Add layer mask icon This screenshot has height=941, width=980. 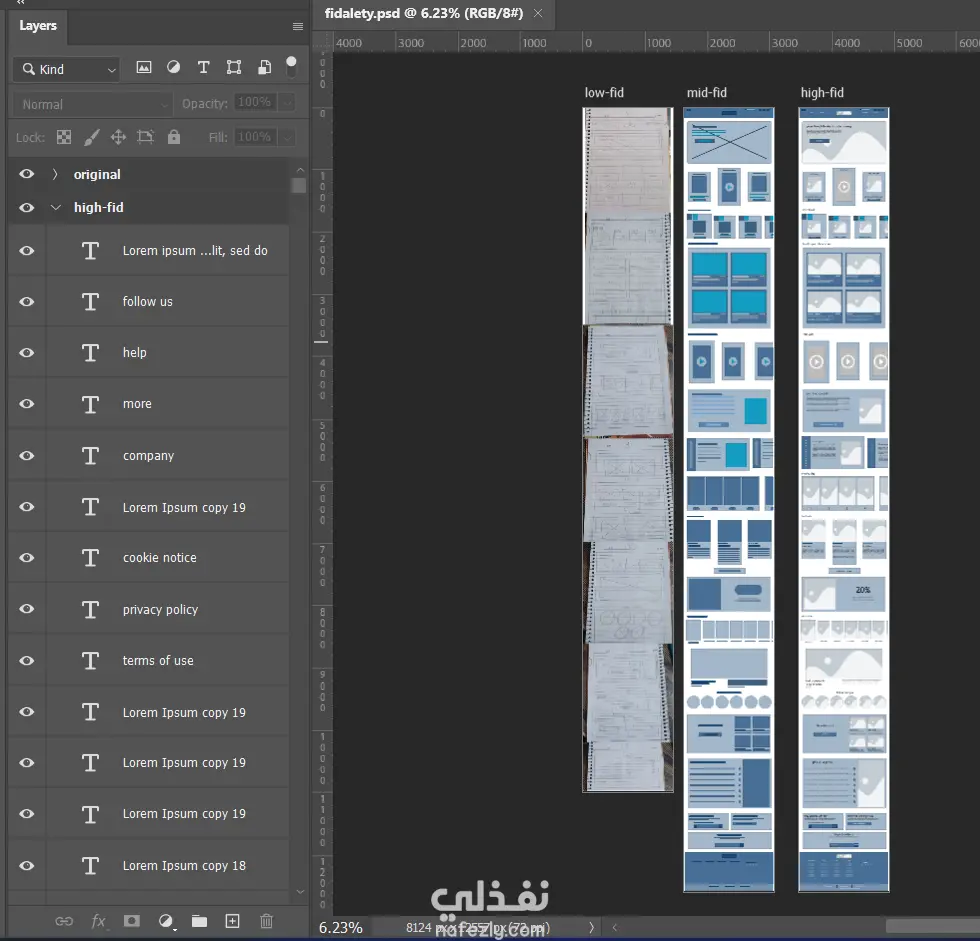(x=131, y=921)
